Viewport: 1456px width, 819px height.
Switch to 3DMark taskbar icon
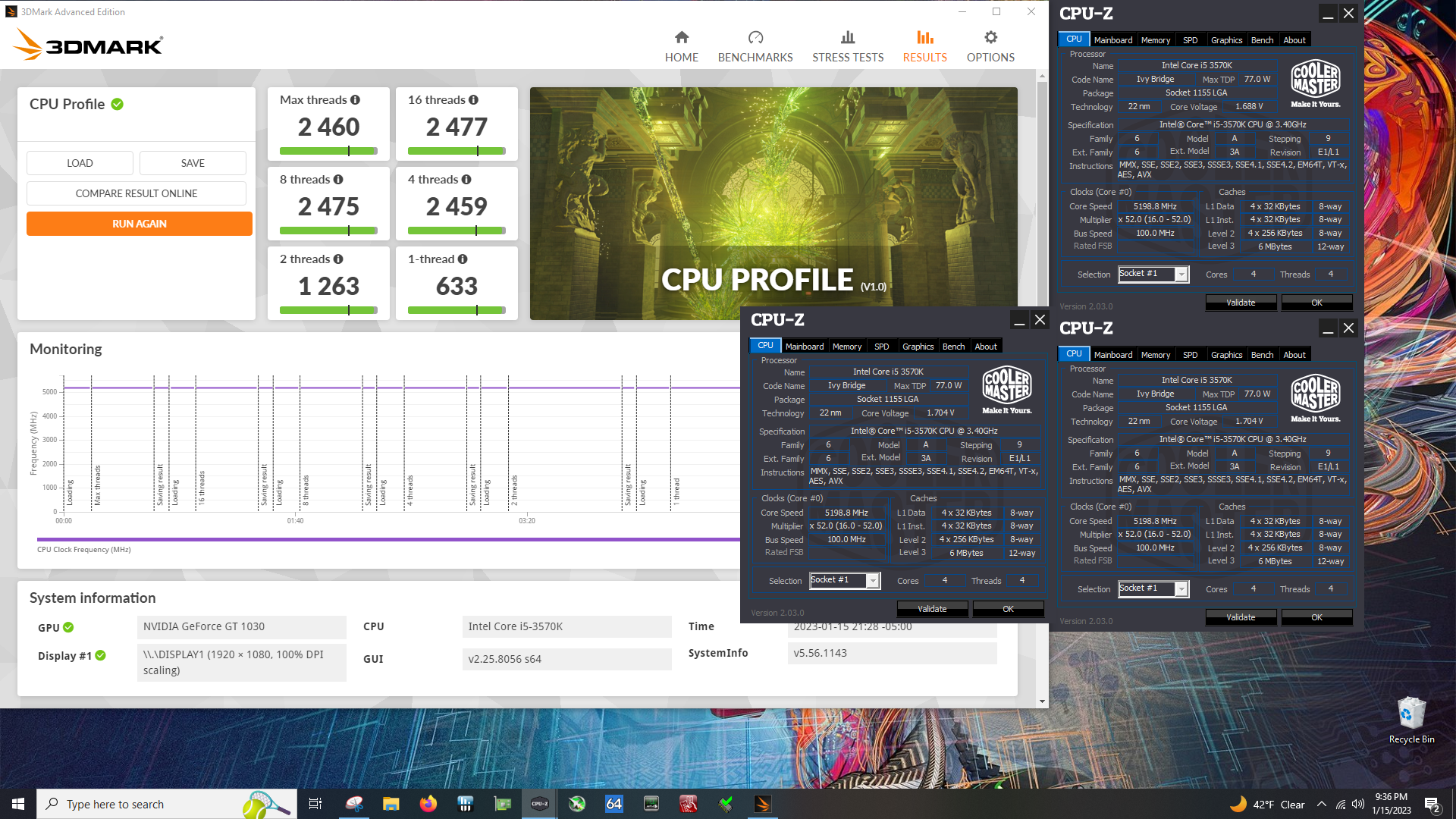[x=763, y=804]
